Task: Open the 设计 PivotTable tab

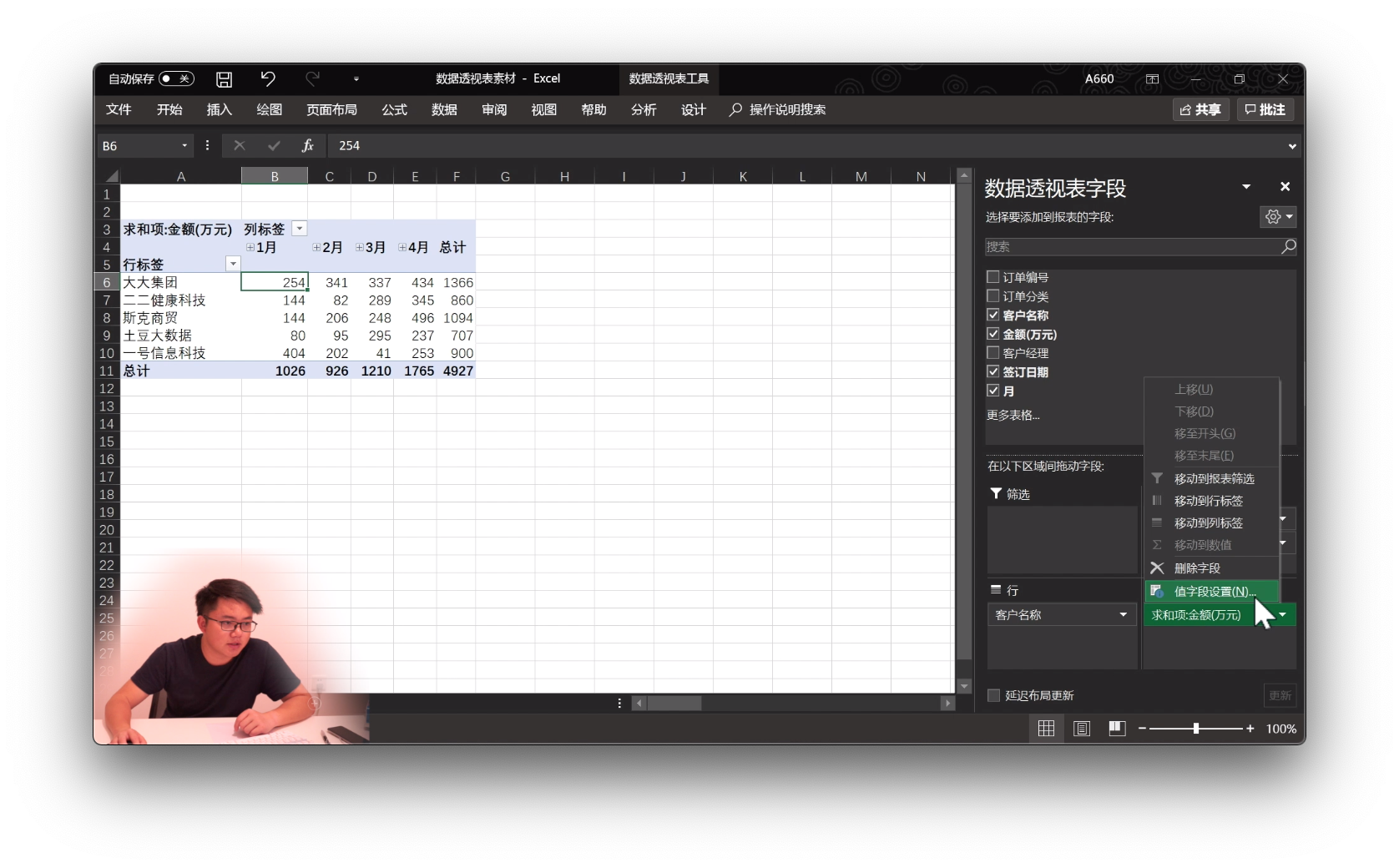Action: 693,109
